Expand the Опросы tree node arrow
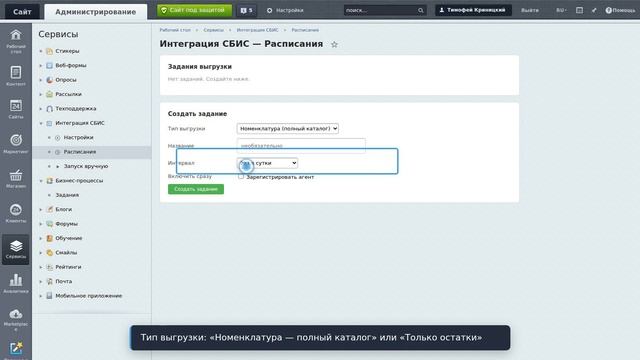 [41, 80]
